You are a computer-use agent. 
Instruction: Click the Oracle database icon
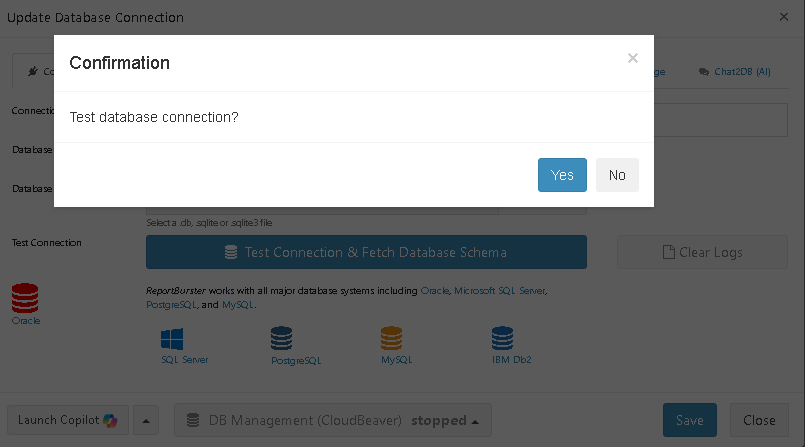point(25,298)
